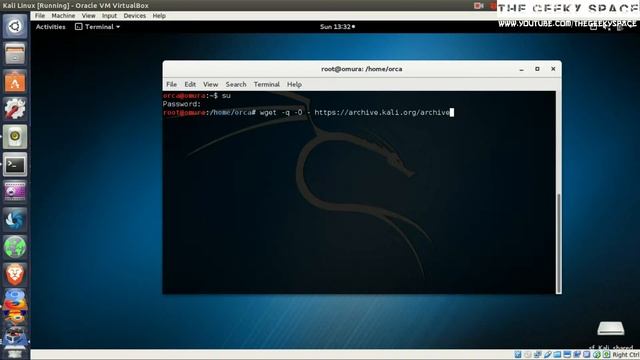Open the terminal Search menu
This screenshot has width=640, height=360.
(x=236, y=84)
